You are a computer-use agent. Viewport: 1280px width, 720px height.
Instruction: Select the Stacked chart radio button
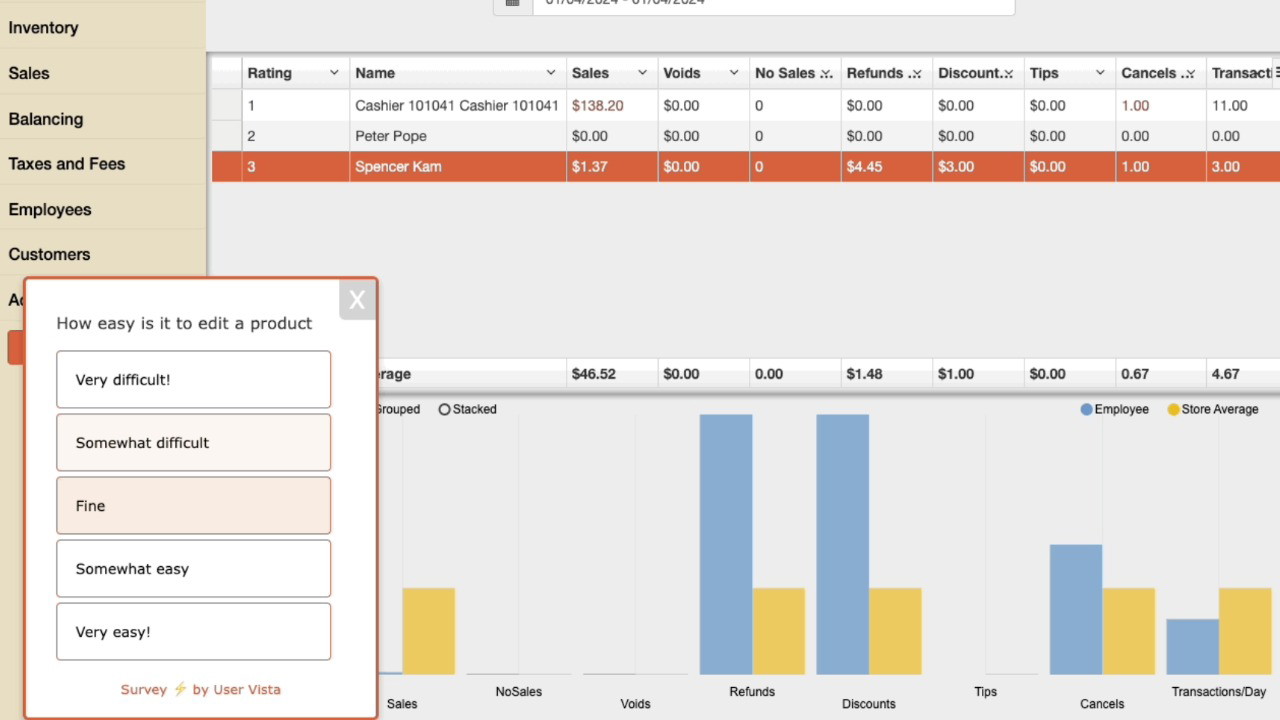[x=445, y=409]
